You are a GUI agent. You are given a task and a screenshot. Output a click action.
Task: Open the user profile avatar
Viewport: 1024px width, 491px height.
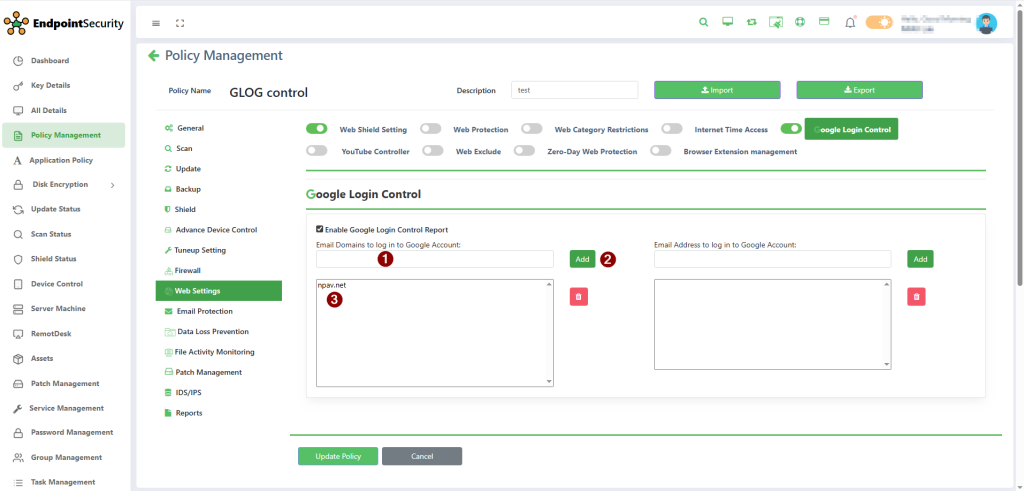pyautogui.click(x=986, y=23)
